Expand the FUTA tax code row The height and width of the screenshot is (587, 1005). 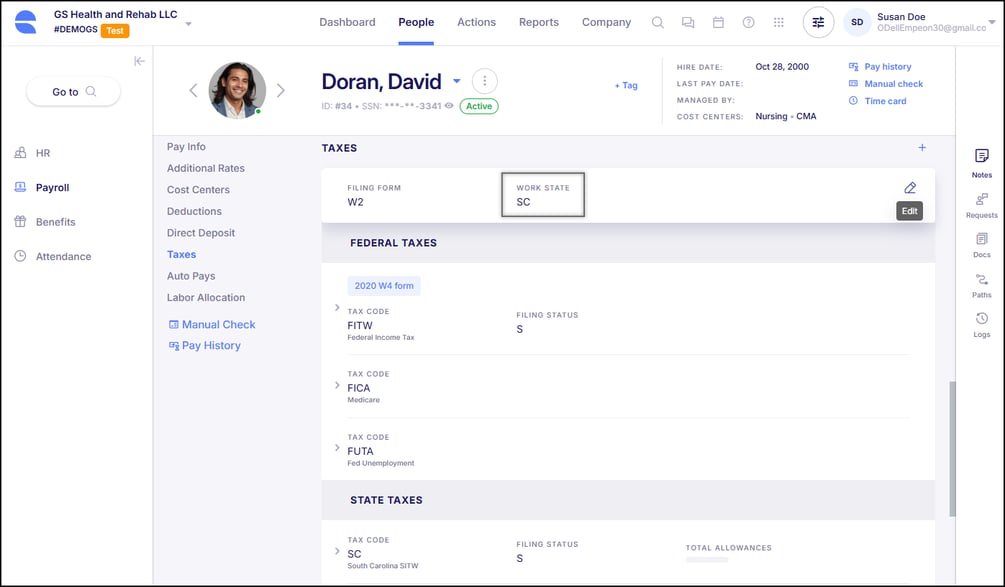337,448
